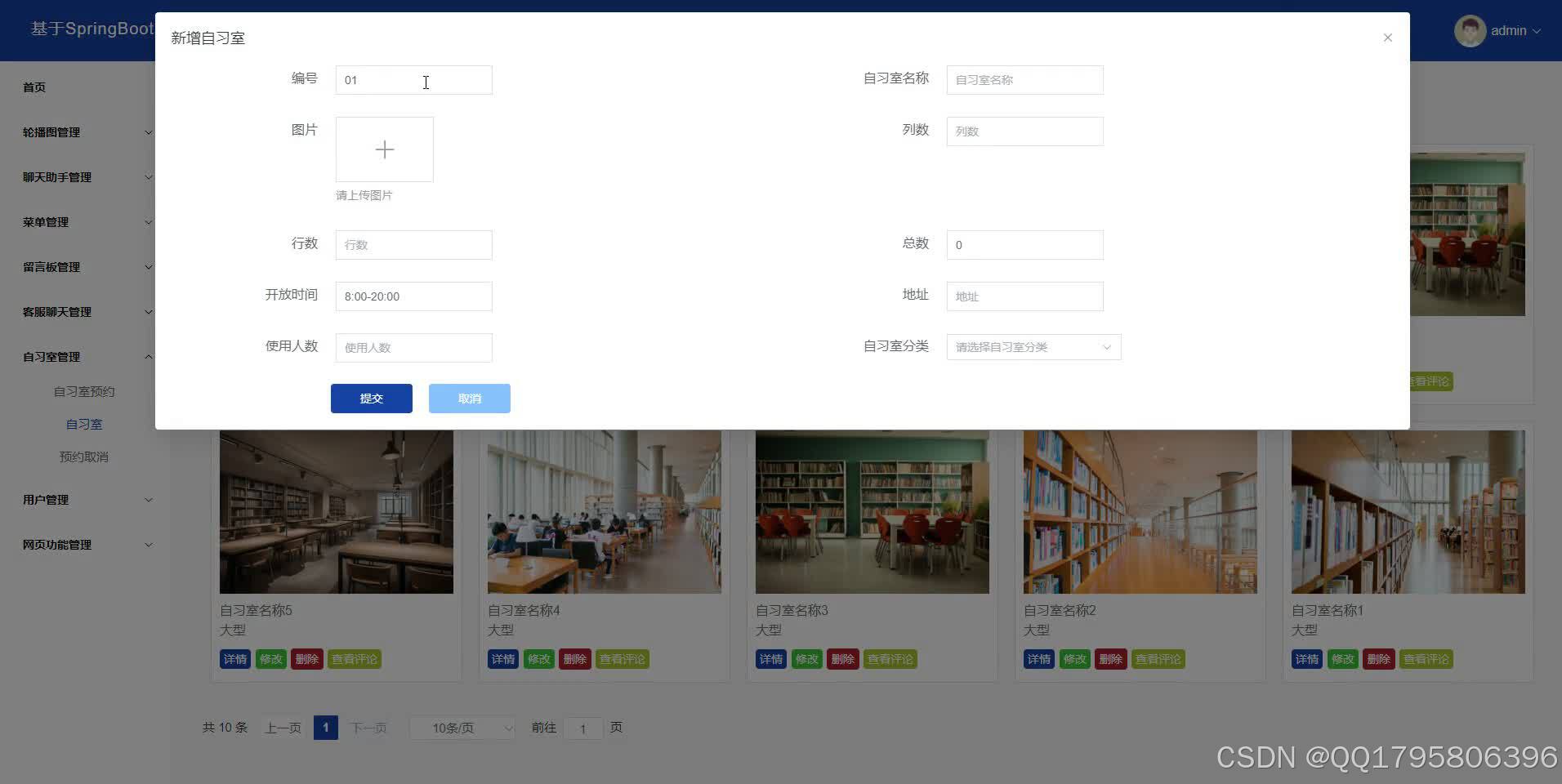This screenshot has width=1562, height=784.
Task: Click the 编号 input field
Action: 413,80
